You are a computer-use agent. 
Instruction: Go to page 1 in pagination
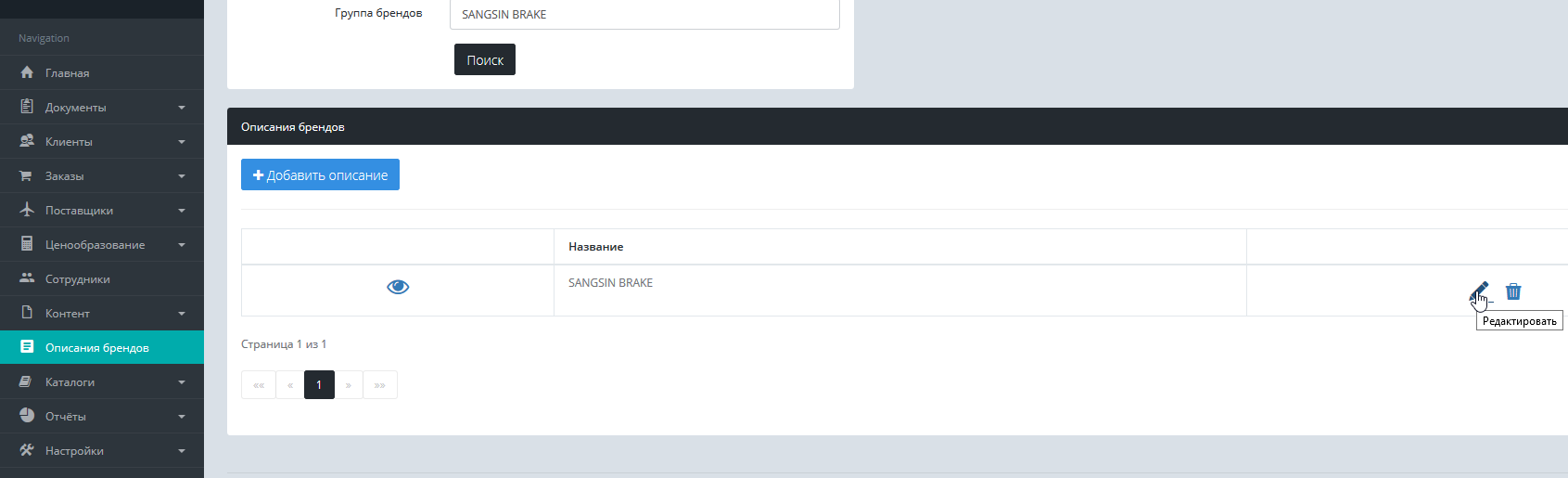(319, 384)
